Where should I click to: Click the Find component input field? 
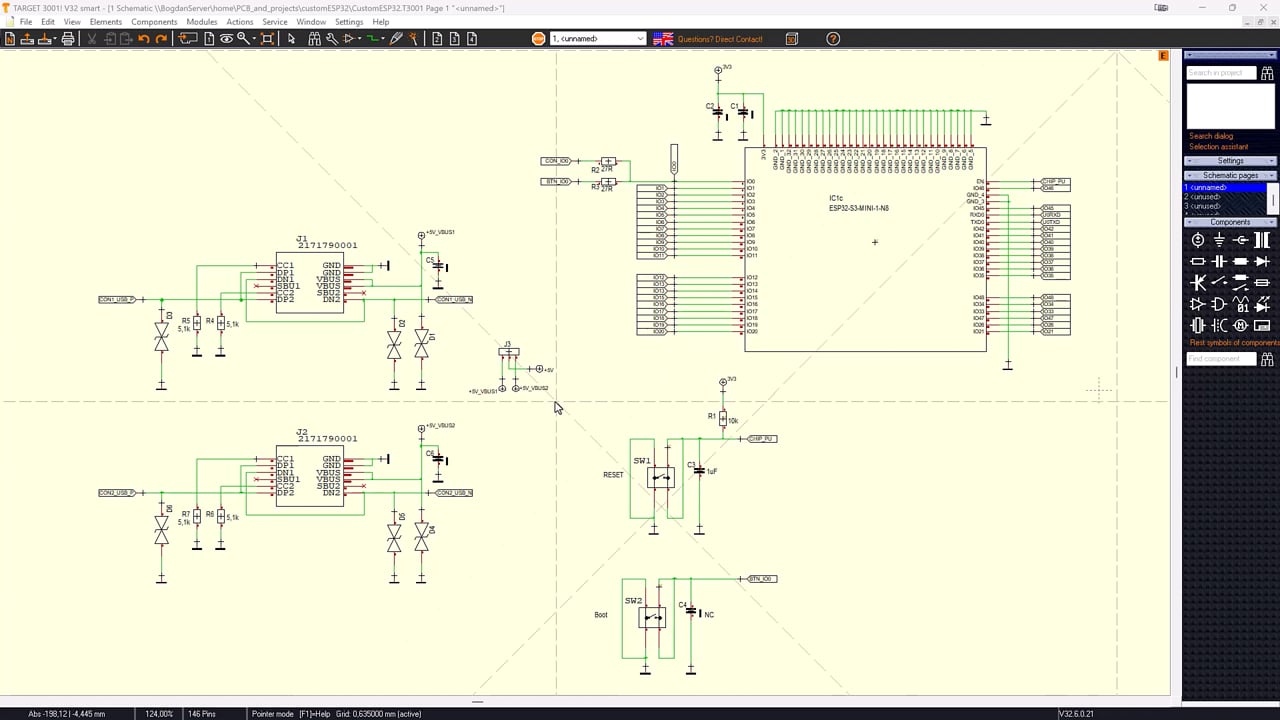click(x=1221, y=359)
